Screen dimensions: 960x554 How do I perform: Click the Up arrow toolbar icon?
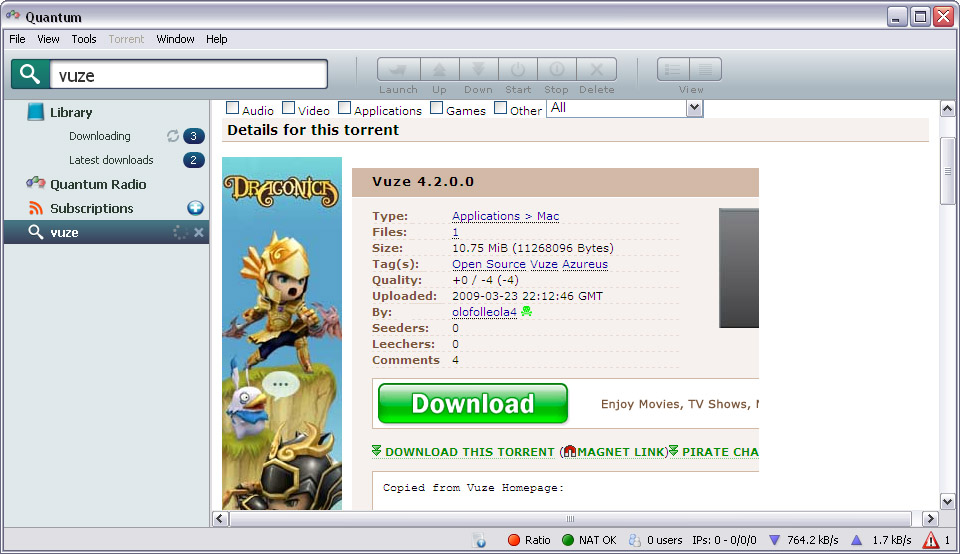coord(440,69)
